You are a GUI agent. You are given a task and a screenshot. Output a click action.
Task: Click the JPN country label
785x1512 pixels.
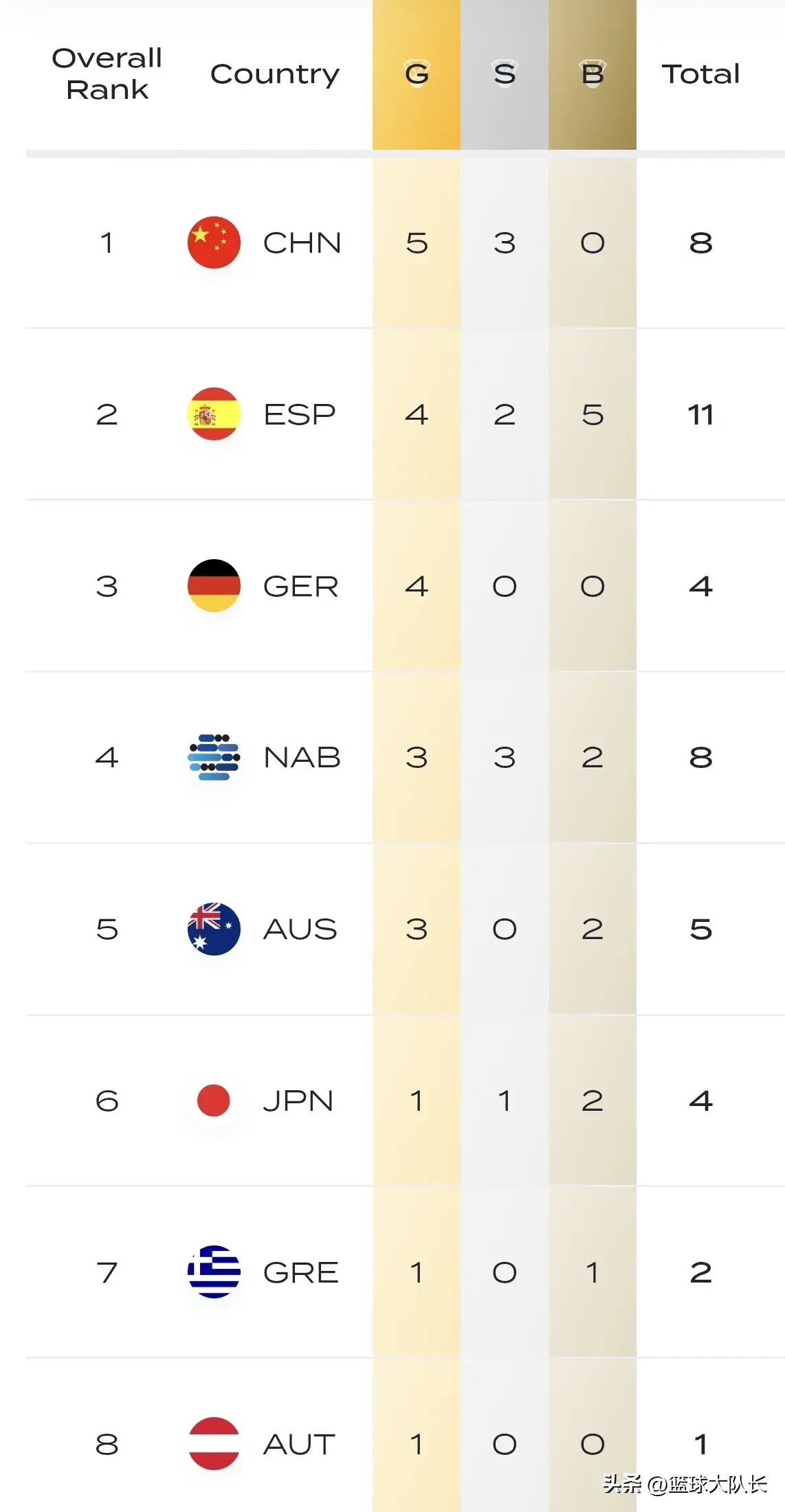click(x=298, y=1101)
